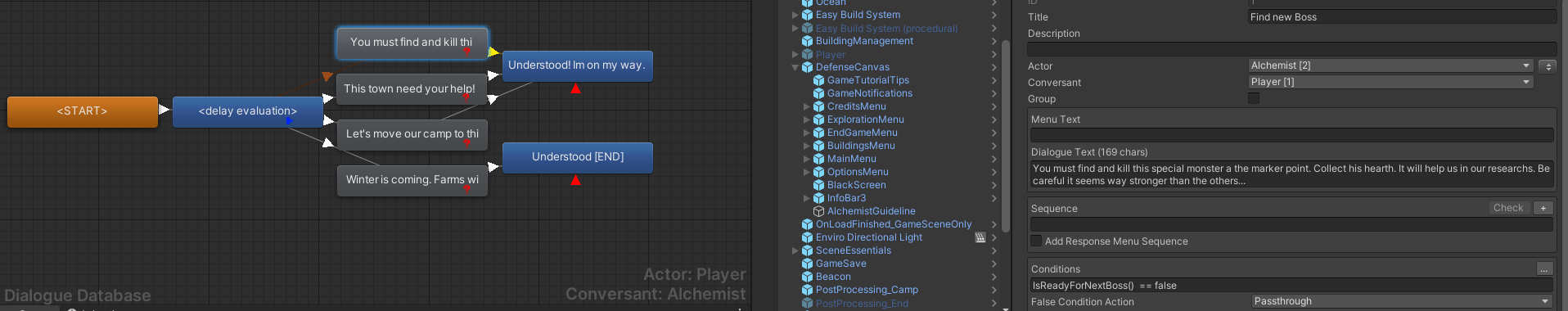1568x311 pixels.
Task: Click the Enviro Directional Light cube icon
Action: coord(807,237)
